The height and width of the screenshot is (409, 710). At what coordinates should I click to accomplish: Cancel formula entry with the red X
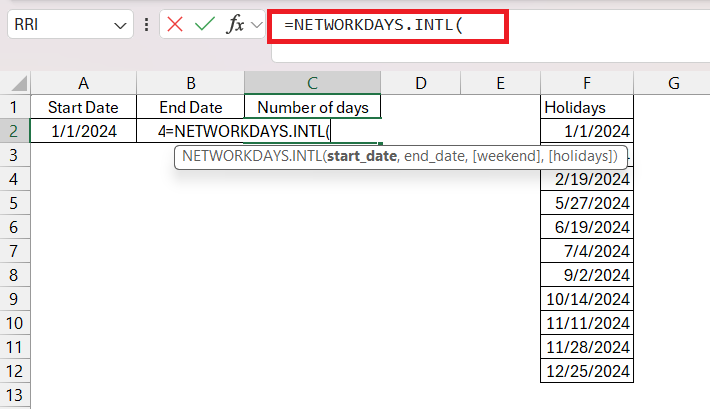[175, 24]
